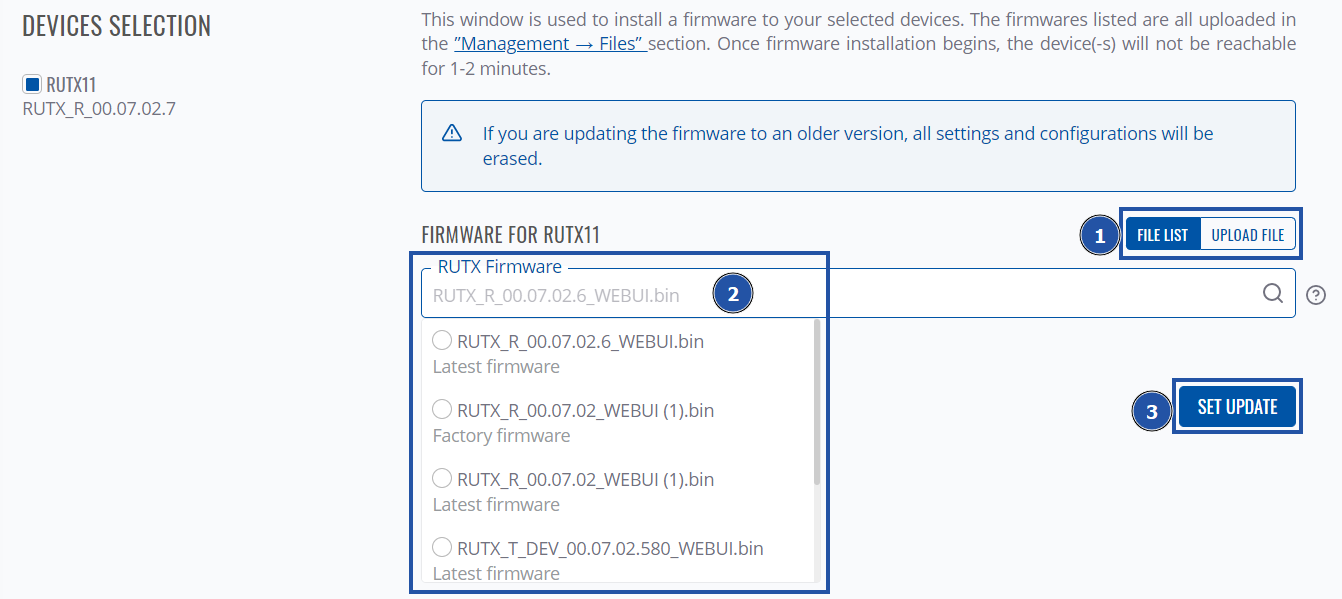This screenshot has height=599, width=1342.
Task: Uncheck the RUTX11 device checkbox
Action: click(31, 85)
